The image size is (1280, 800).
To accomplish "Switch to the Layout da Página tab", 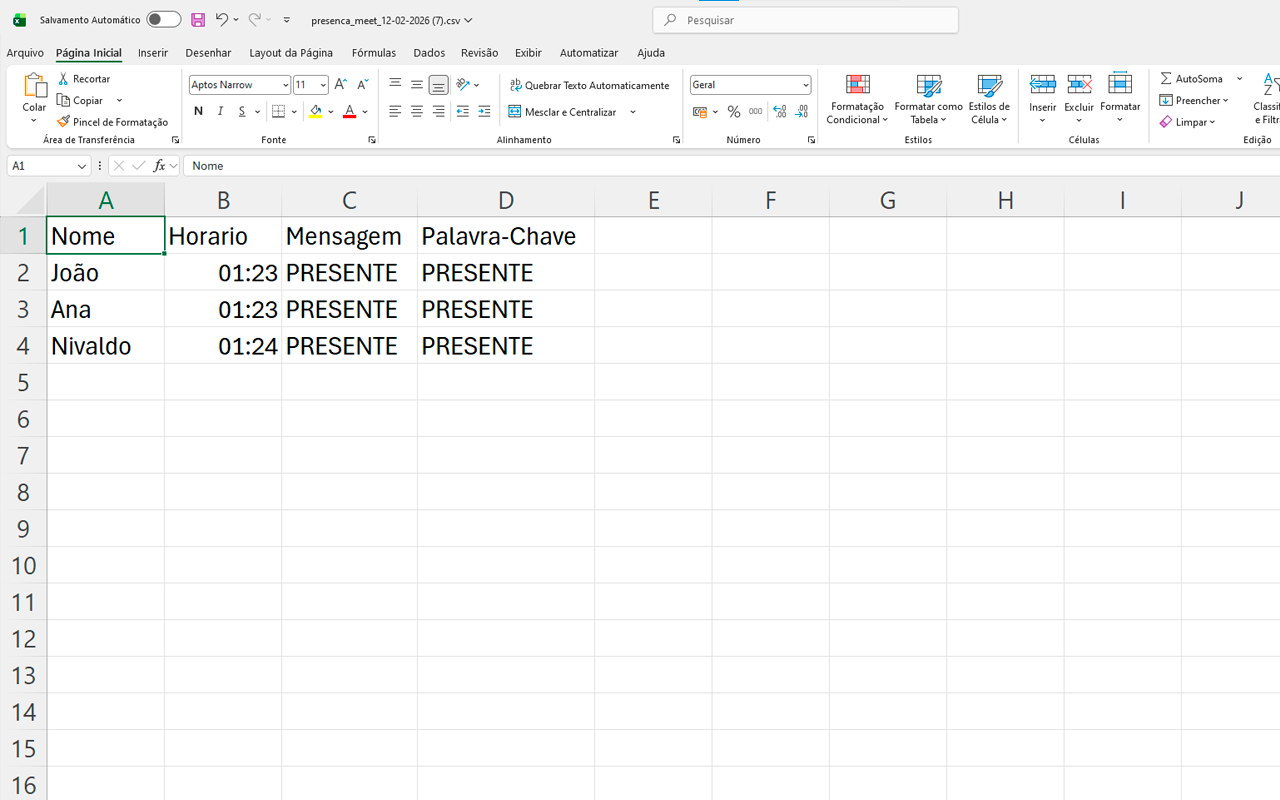I will click(x=291, y=53).
